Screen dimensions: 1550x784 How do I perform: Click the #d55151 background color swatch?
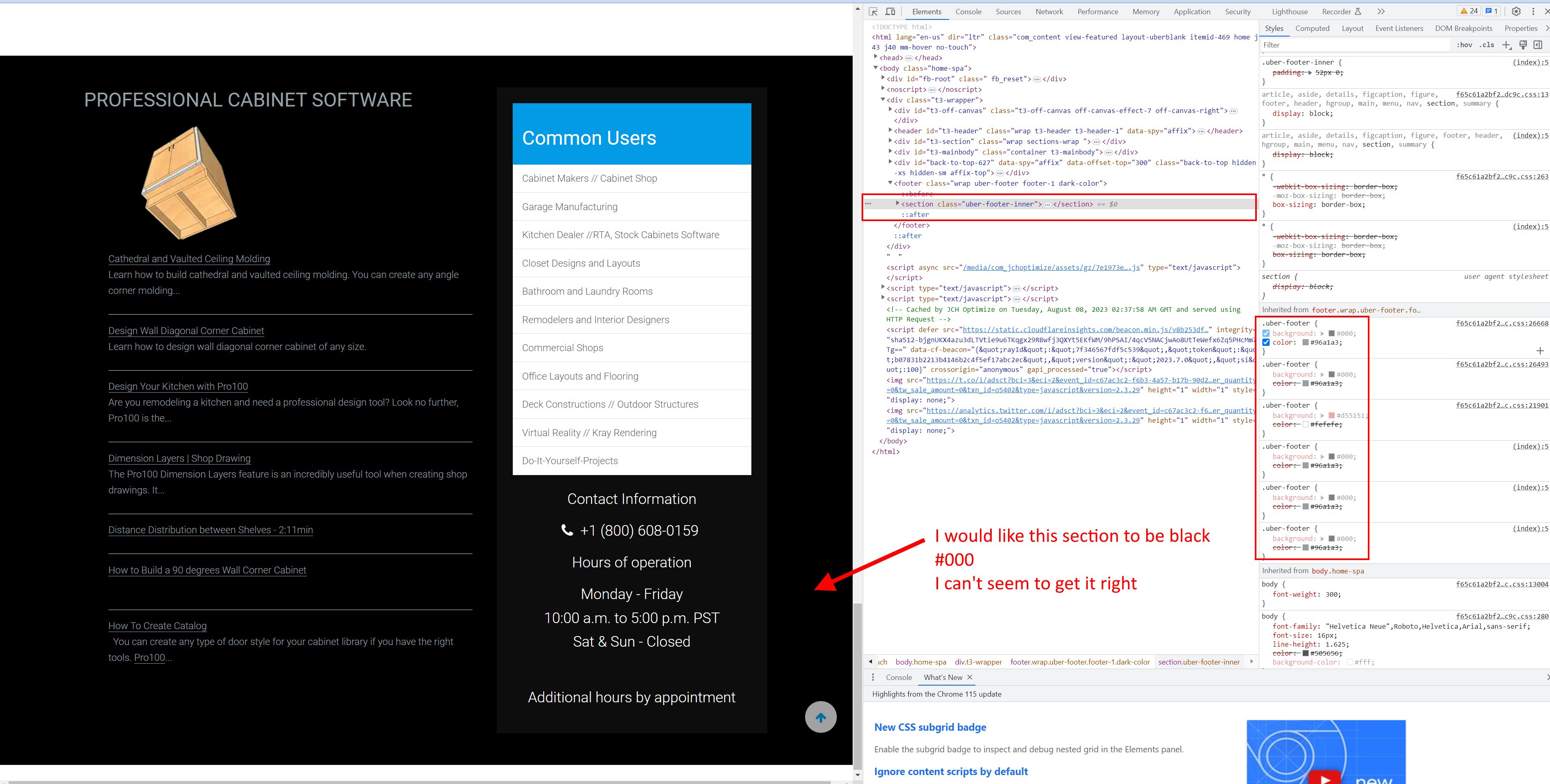[1332, 415]
